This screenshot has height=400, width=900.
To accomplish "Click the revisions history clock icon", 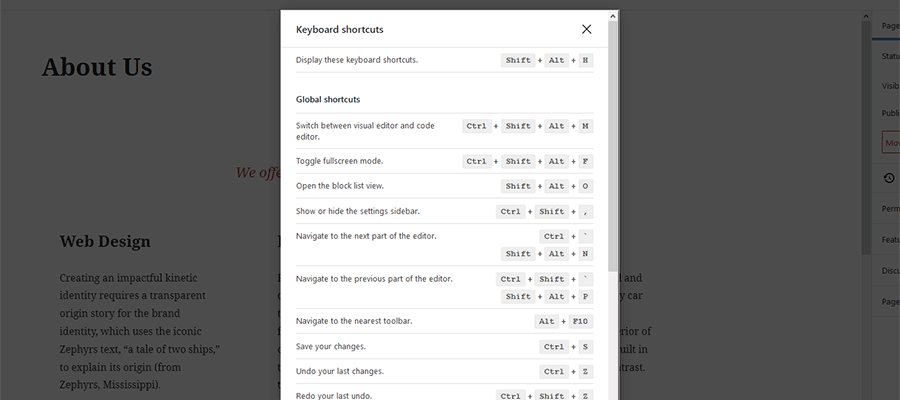I will pos(889,178).
